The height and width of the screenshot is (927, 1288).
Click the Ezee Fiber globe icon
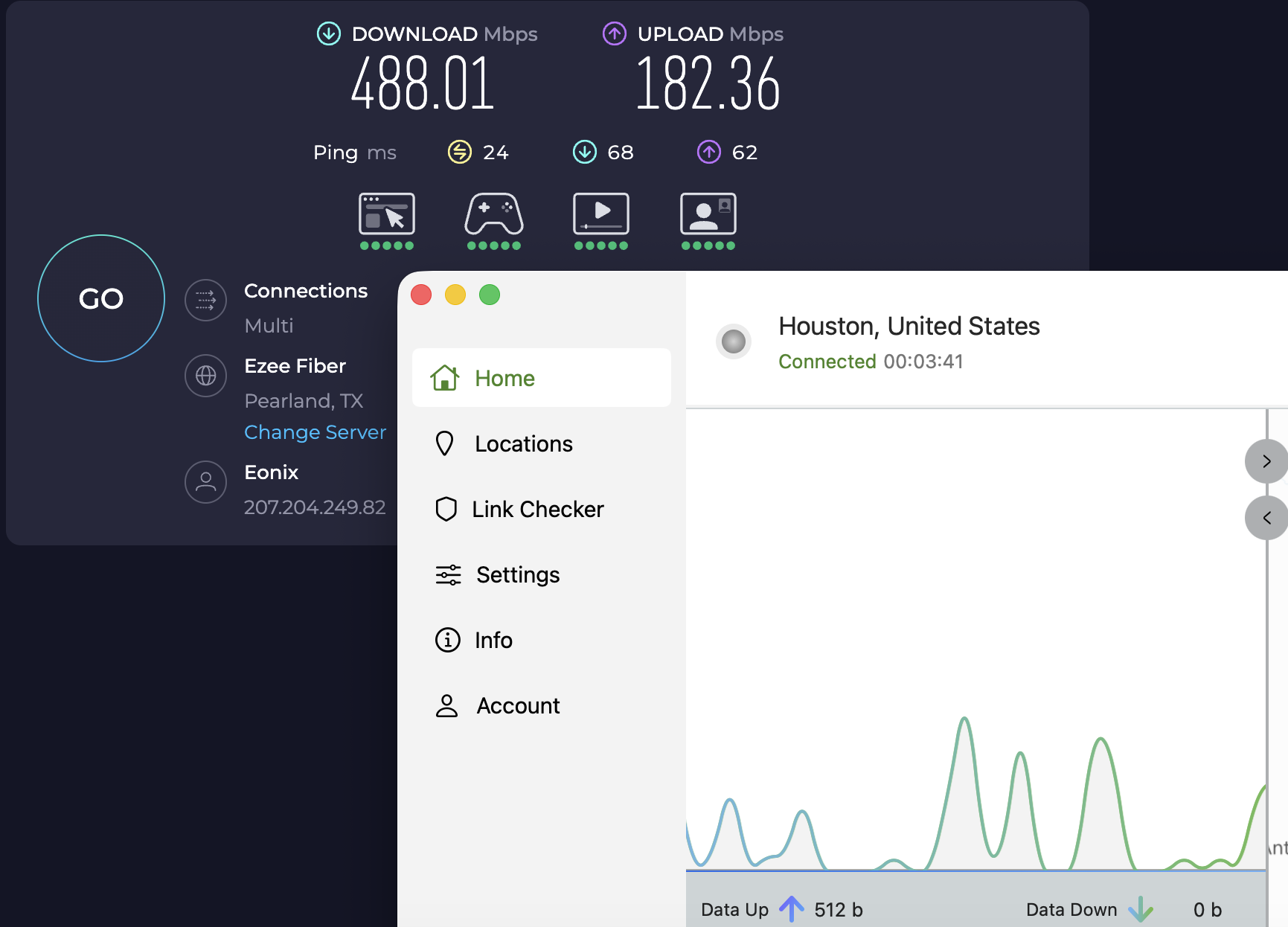tap(205, 376)
